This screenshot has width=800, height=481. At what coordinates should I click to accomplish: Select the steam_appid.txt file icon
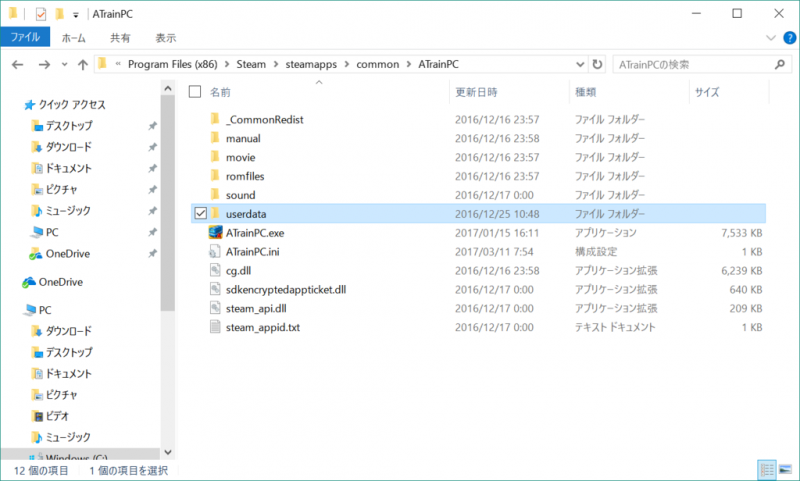pyautogui.click(x=215, y=327)
